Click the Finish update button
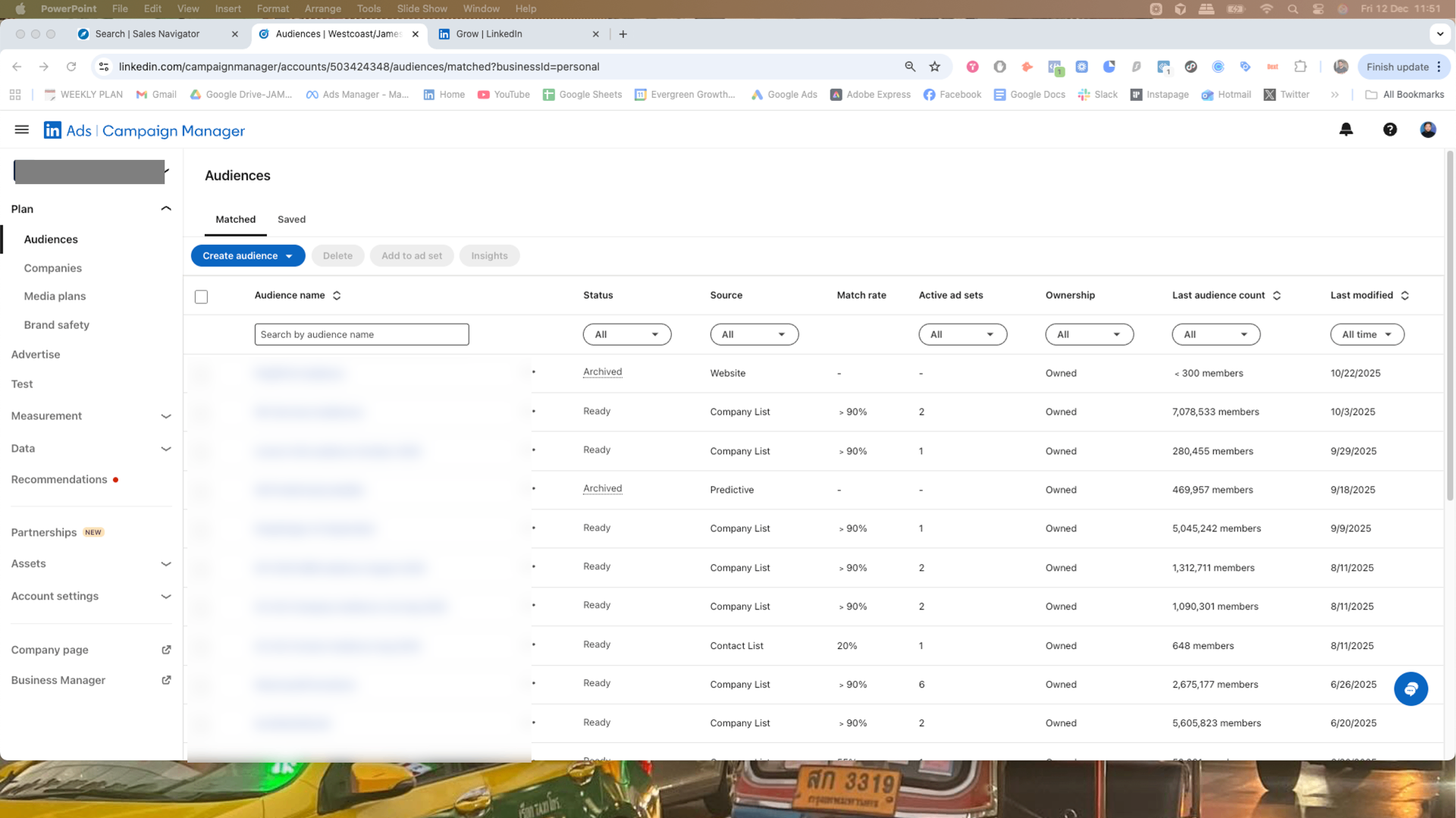The height and width of the screenshot is (818, 1456). tap(1404, 67)
